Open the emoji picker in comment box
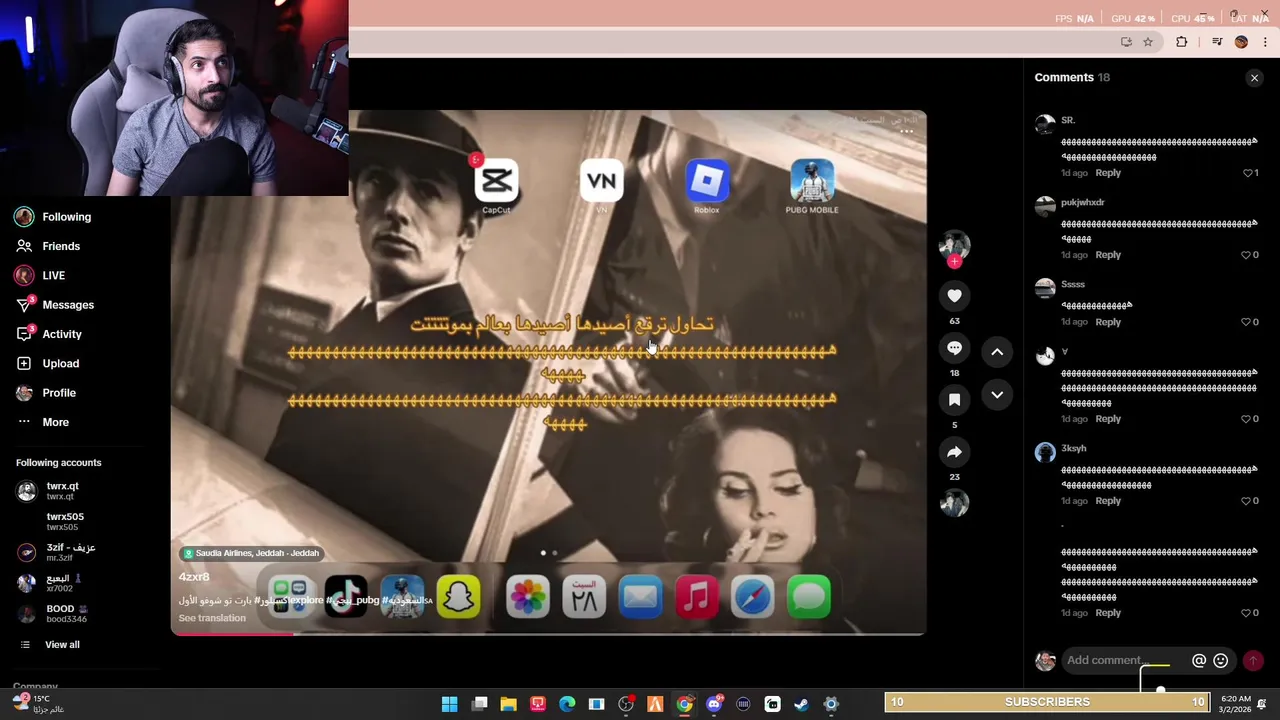The height and width of the screenshot is (720, 1280). 1220,660
